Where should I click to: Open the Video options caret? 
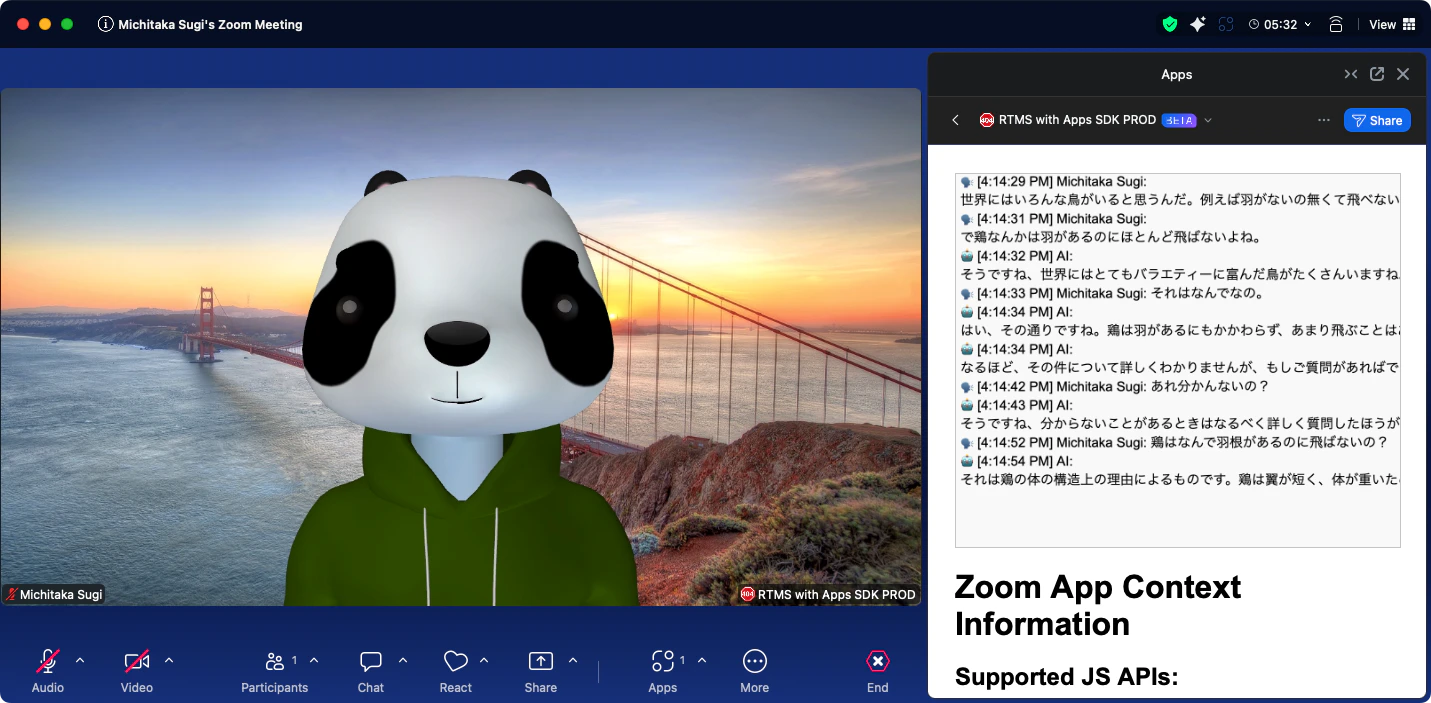coord(169,660)
